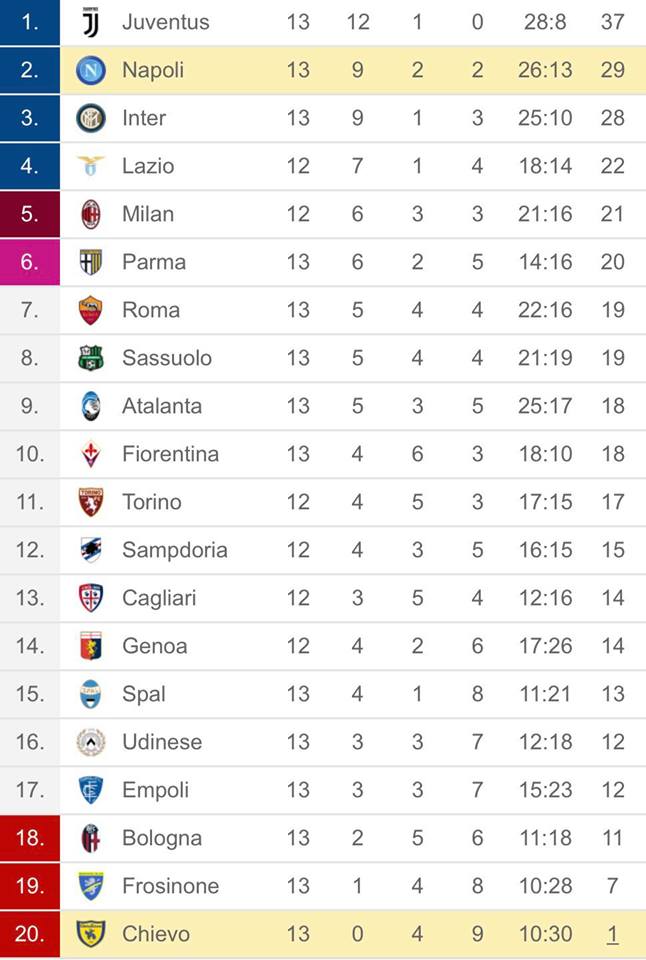
Task: Select the Genoa team crest
Action: [x=91, y=646]
